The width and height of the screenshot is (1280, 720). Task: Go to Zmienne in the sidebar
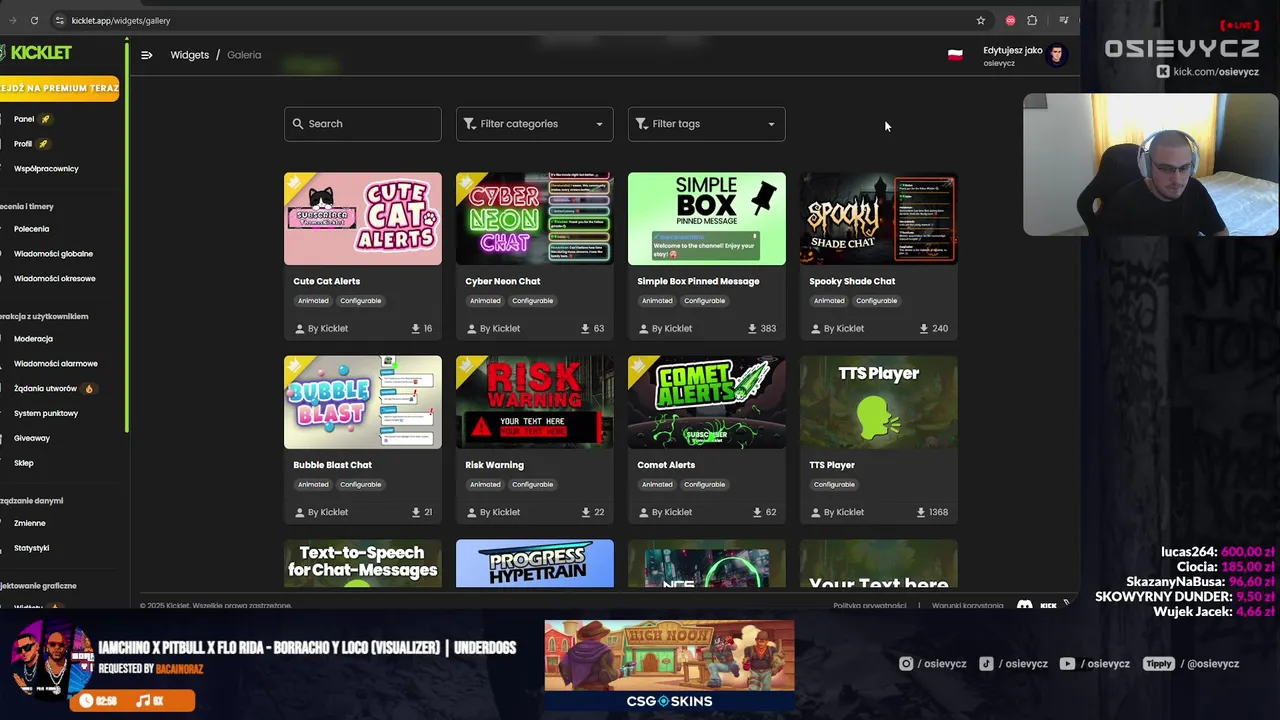click(30, 523)
